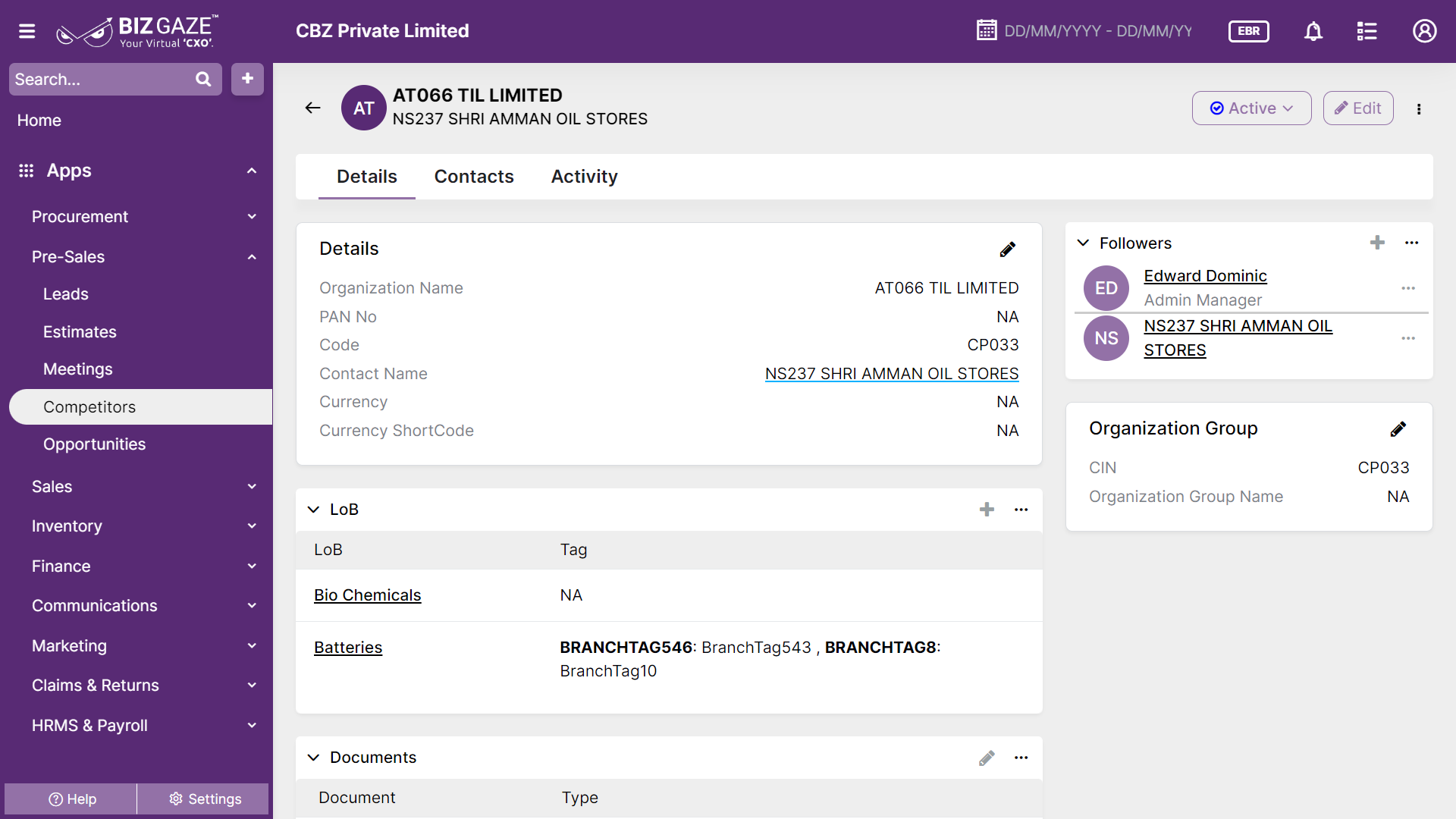Open Contact Name link NS237 SHRI AMMAN OIL STORES

[x=892, y=374]
